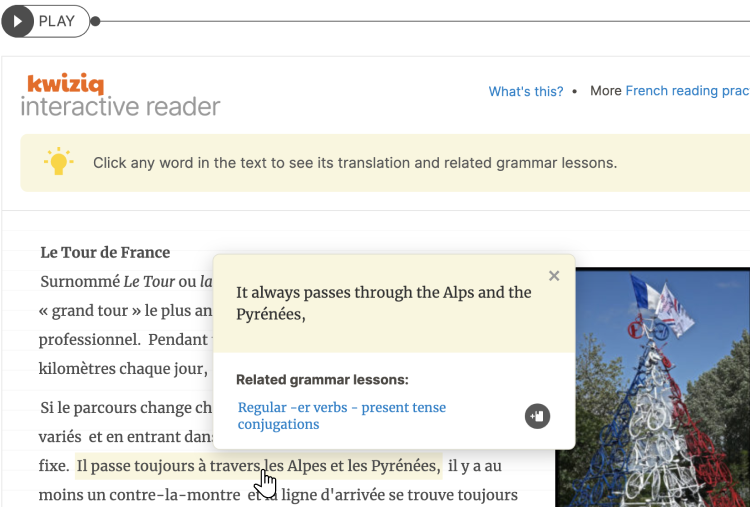This screenshot has height=507, width=751.
Task: Add the lesson to notebook icon
Action: 537,416
